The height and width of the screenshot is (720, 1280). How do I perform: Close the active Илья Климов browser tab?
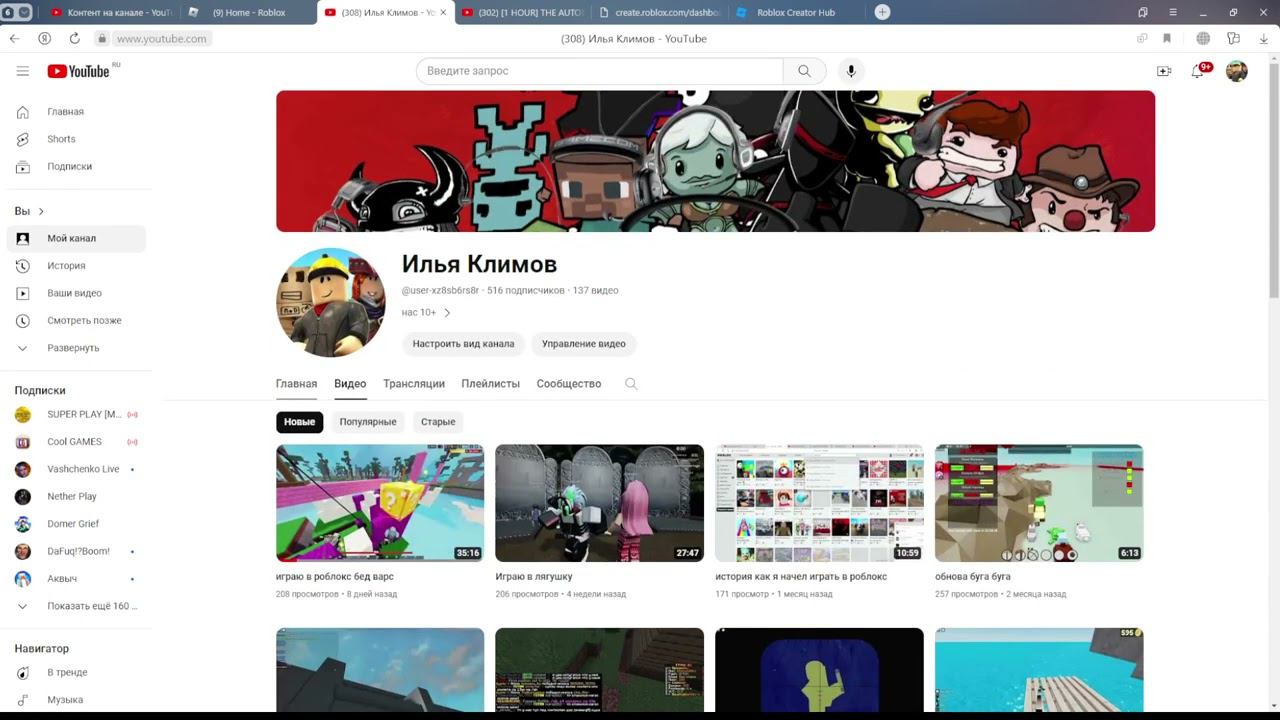(443, 12)
